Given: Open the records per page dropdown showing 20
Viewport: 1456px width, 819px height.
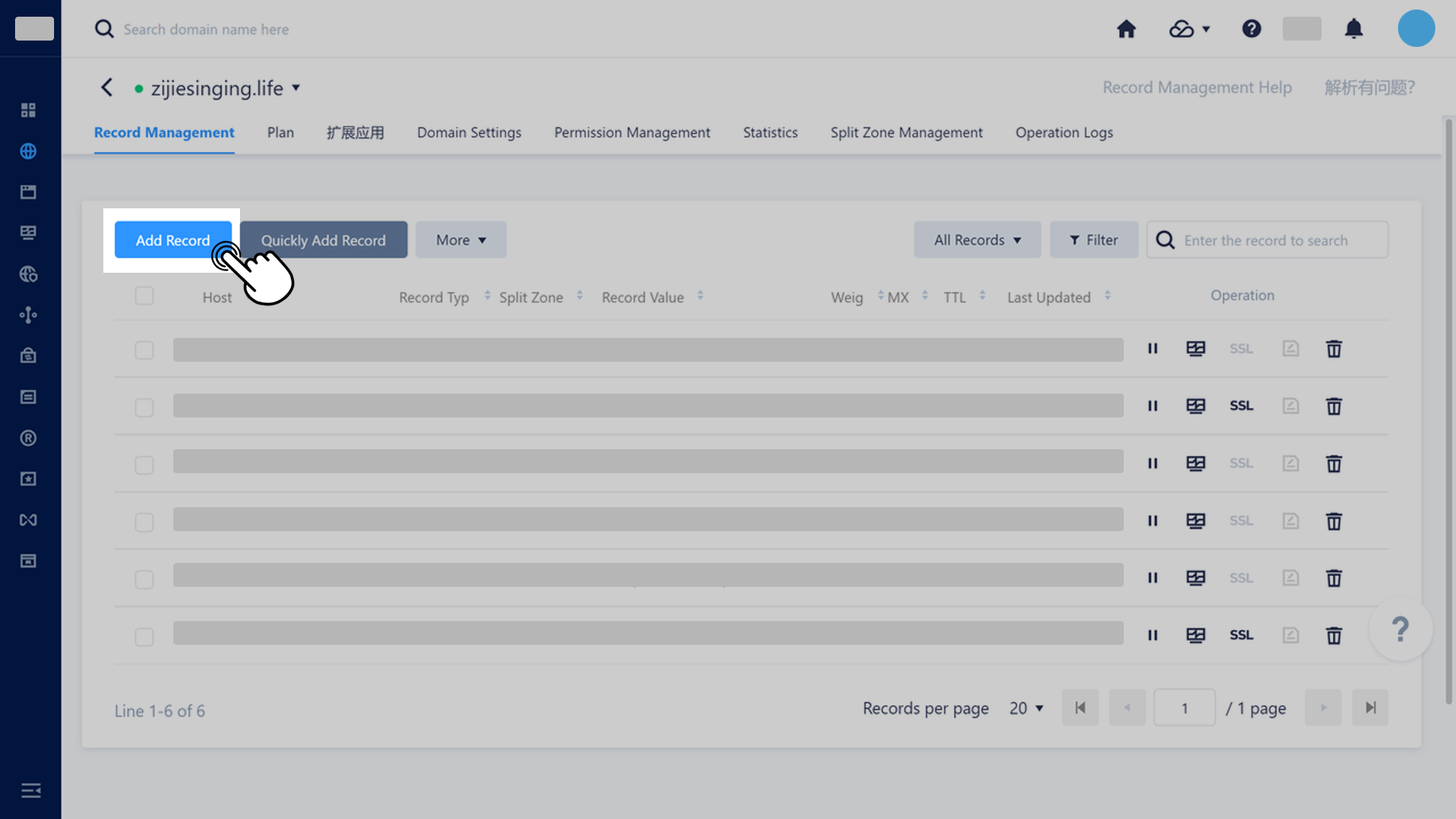Looking at the screenshot, I should [x=1025, y=708].
